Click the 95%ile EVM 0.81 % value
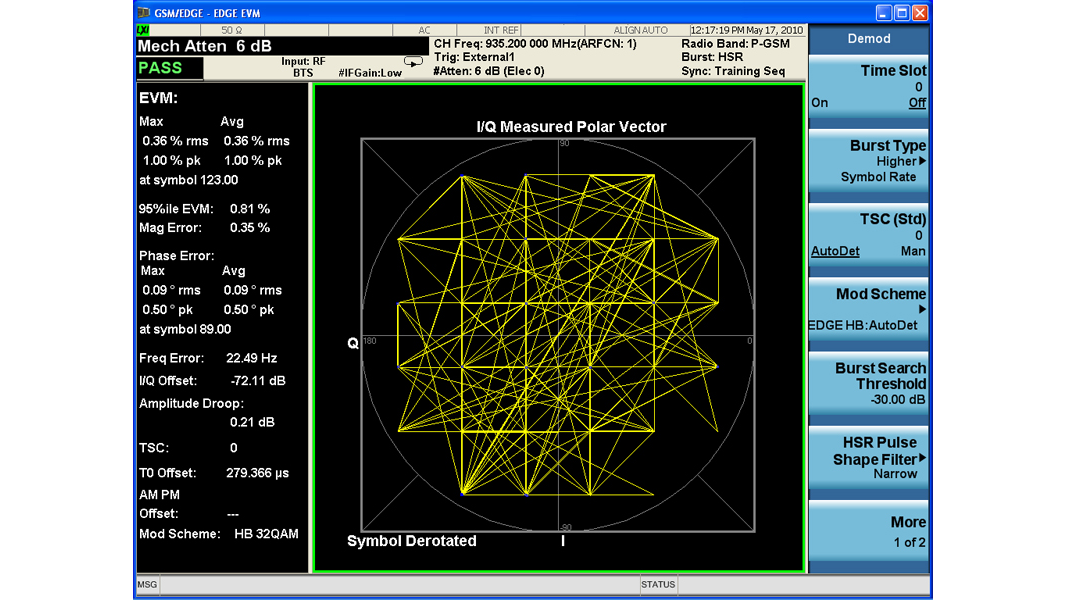The height and width of the screenshot is (600, 1066). click(x=250, y=209)
